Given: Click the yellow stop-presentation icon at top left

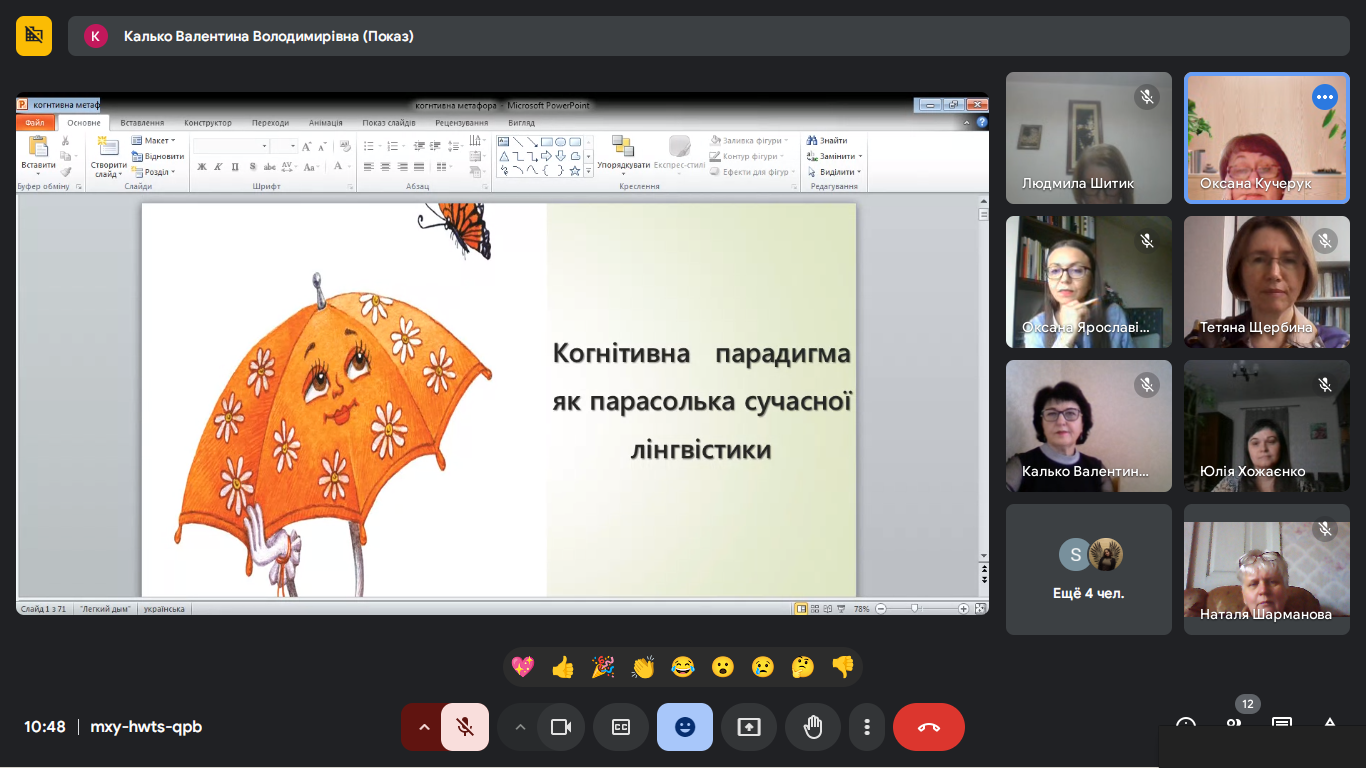Looking at the screenshot, I should [x=34, y=36].
